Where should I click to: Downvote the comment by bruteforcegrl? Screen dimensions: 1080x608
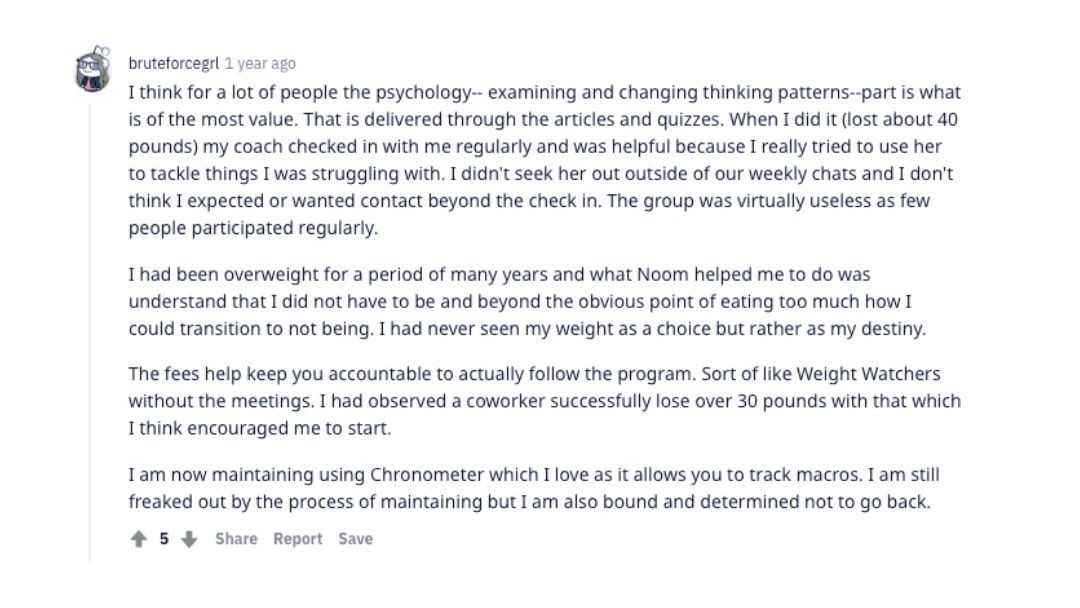point(189,539)
